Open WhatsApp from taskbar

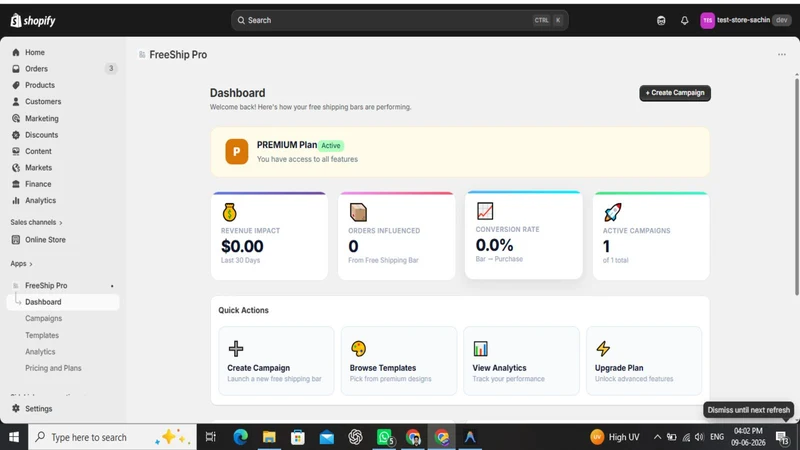385,437
